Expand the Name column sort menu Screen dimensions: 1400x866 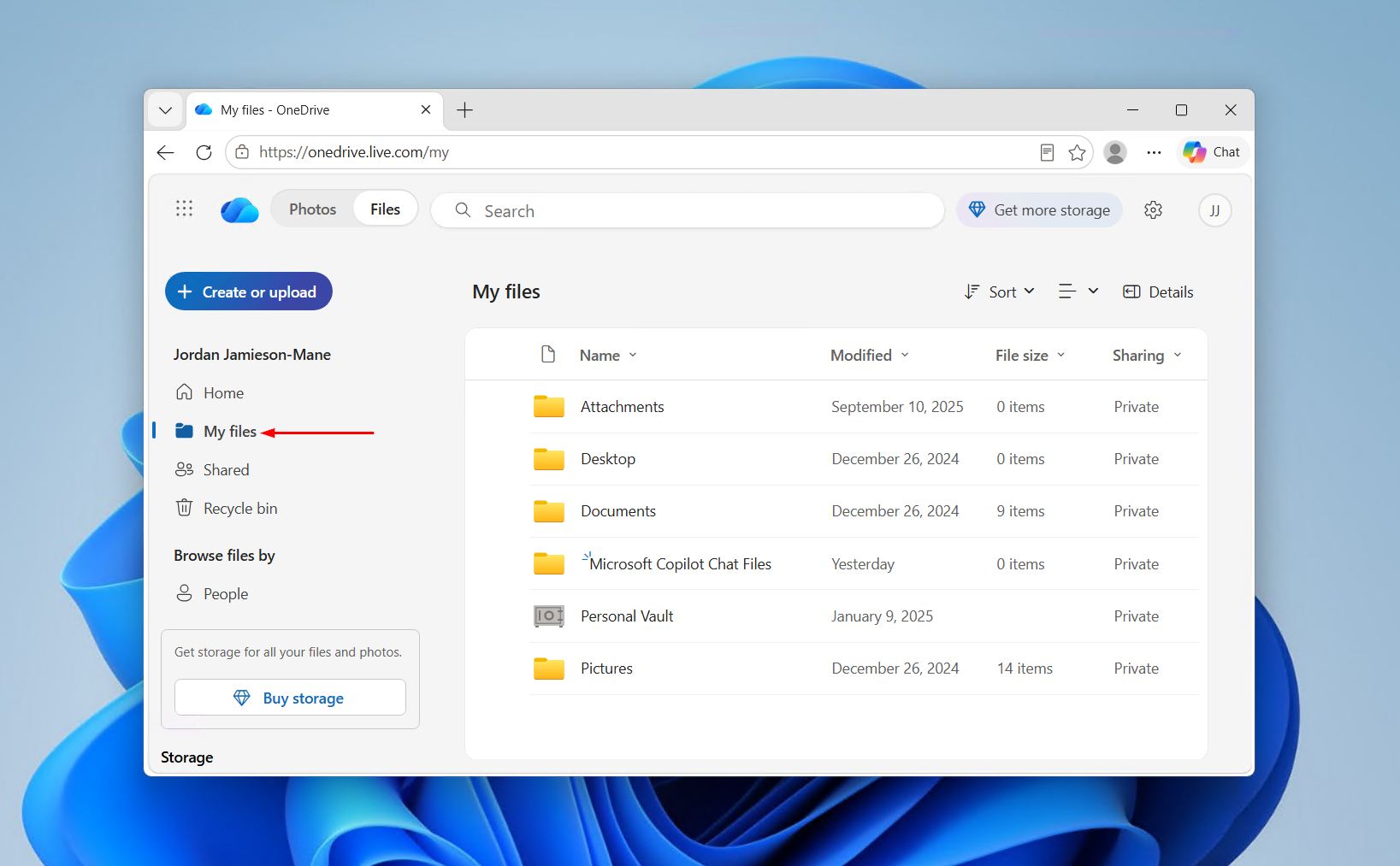pyautogui.click(x=633, y=355)
